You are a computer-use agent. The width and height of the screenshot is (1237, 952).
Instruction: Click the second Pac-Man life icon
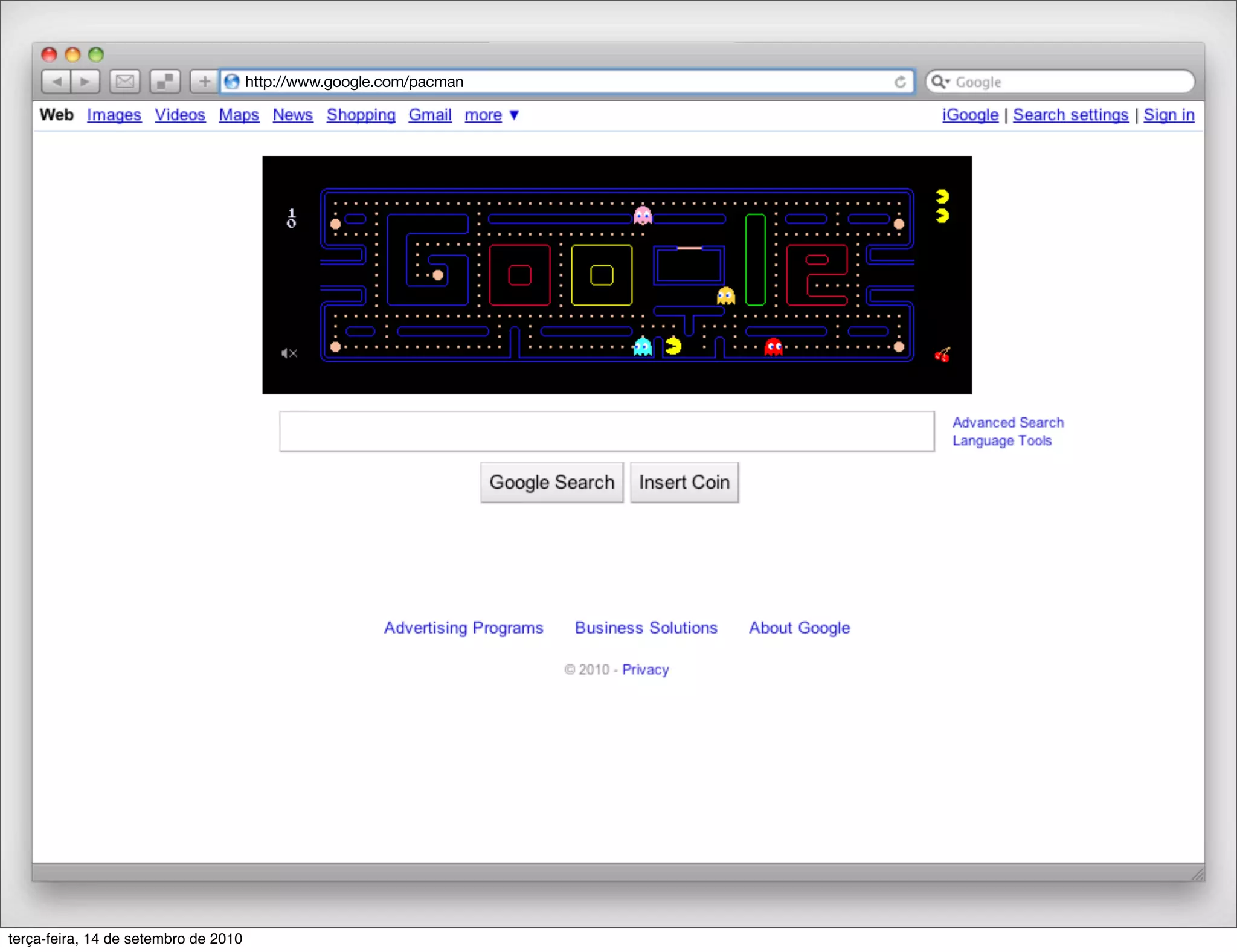(x=942, y=216)
